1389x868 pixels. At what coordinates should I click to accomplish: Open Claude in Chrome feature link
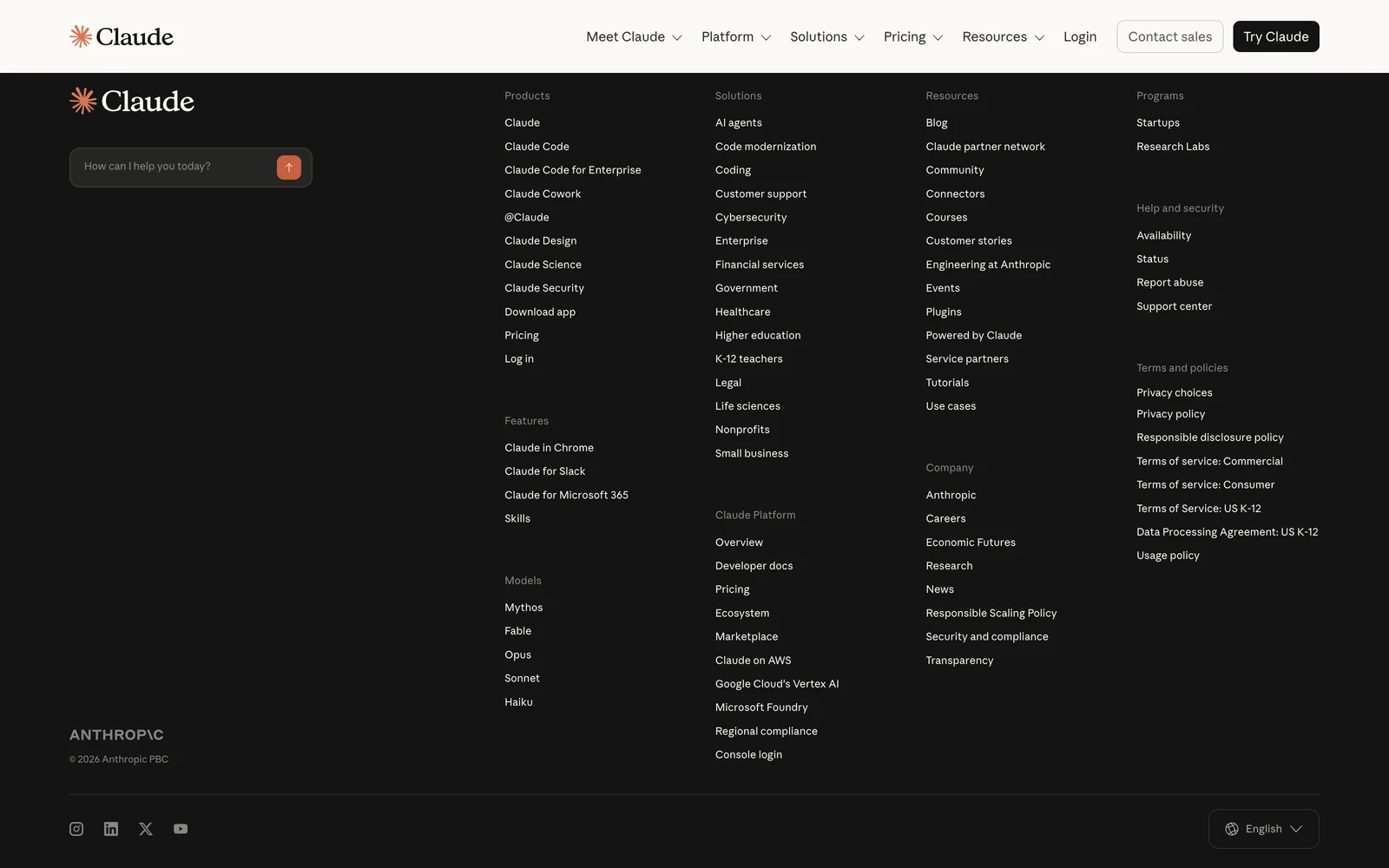[x=550, y=448]
